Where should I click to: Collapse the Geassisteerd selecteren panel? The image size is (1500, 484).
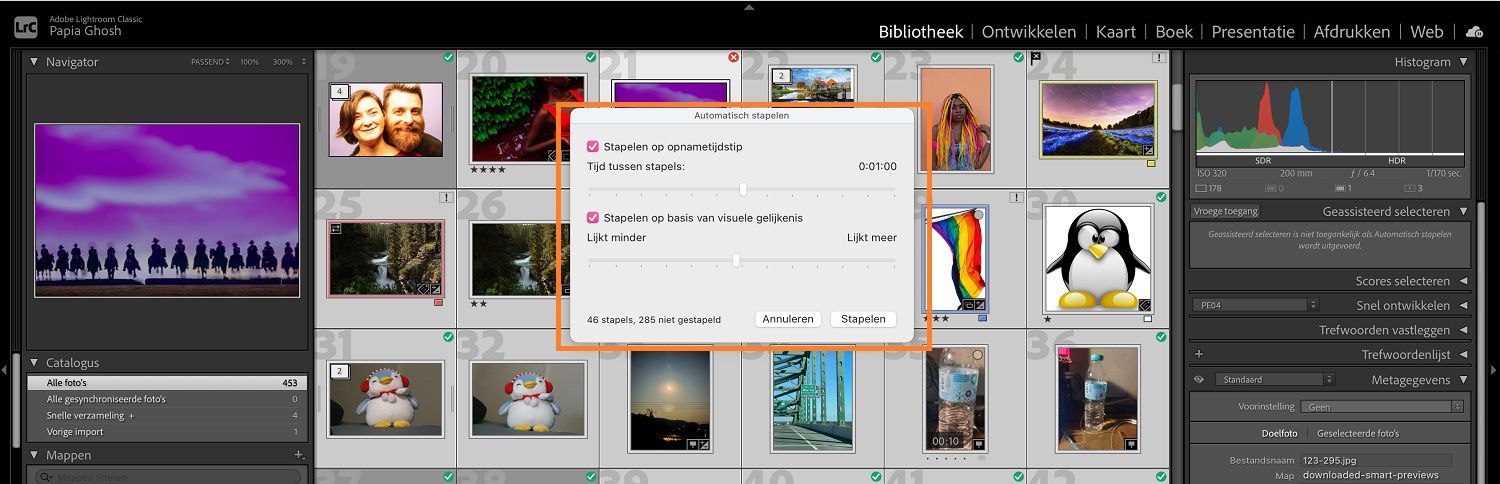(1463, 212)
